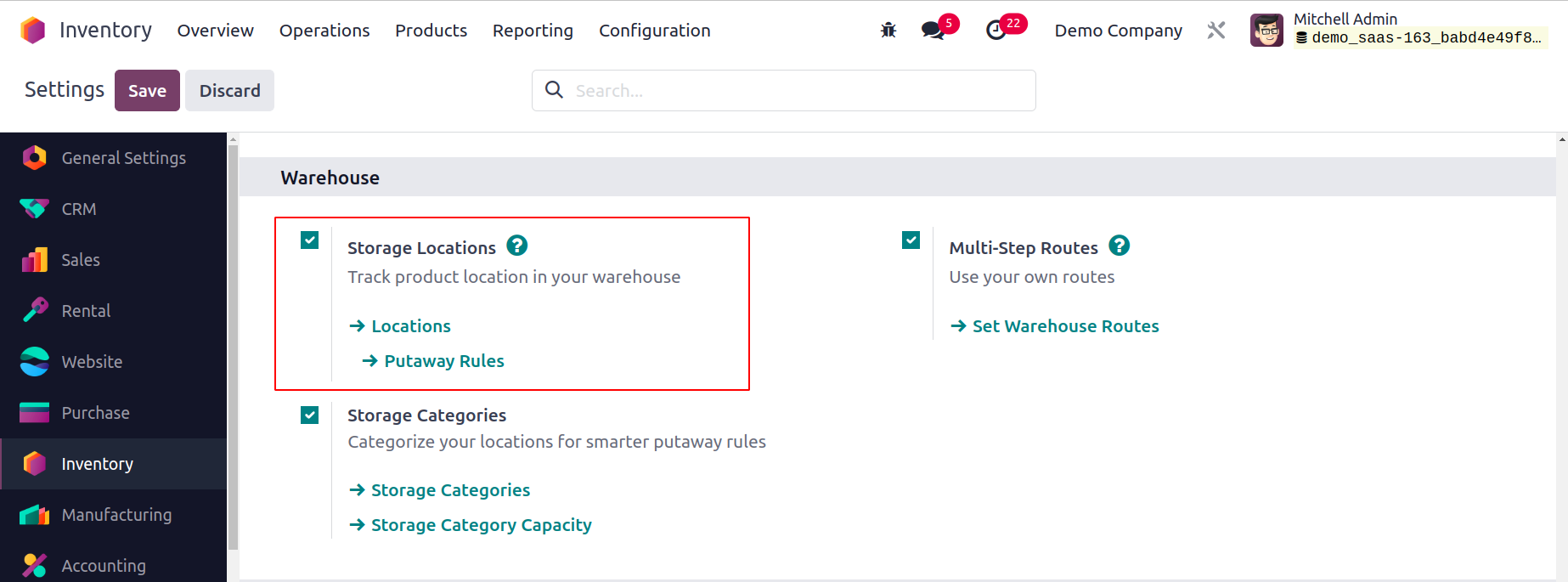The image size is (1568, 582).
Task: Click the magnifier search icon
Action: click(x=554, y=90)
